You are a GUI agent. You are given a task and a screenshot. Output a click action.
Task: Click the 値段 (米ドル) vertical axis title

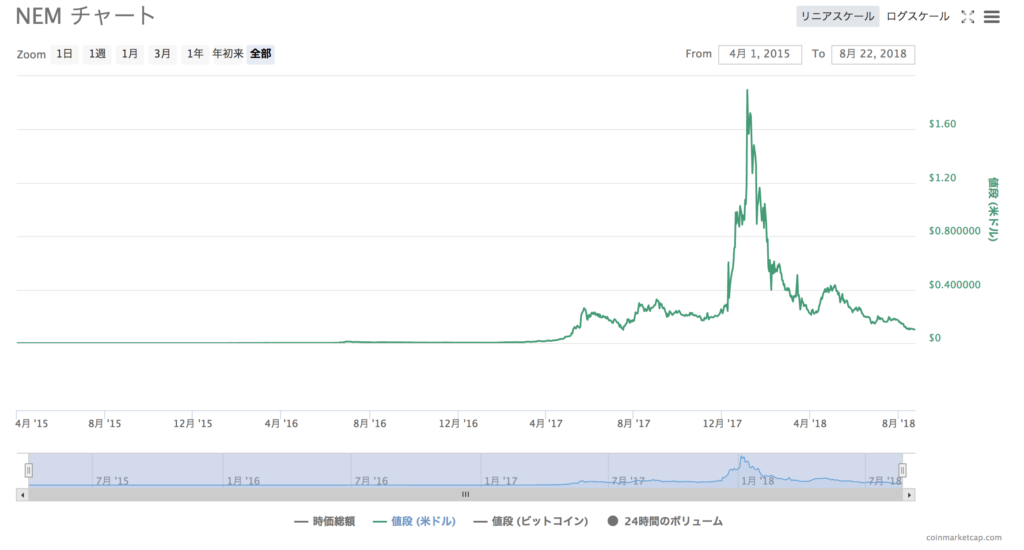pyautogui.click(x=993, y=209)
